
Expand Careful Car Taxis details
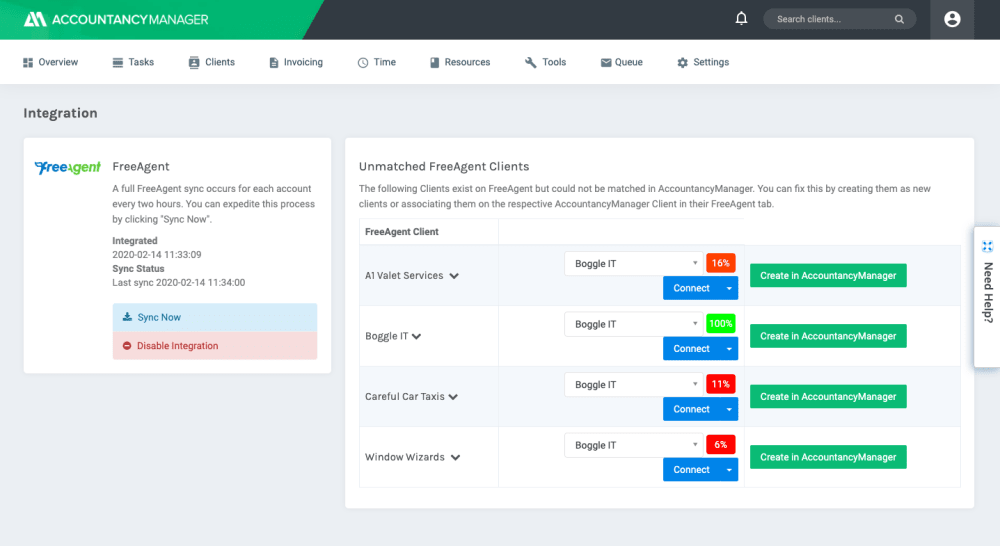[453, 397]
